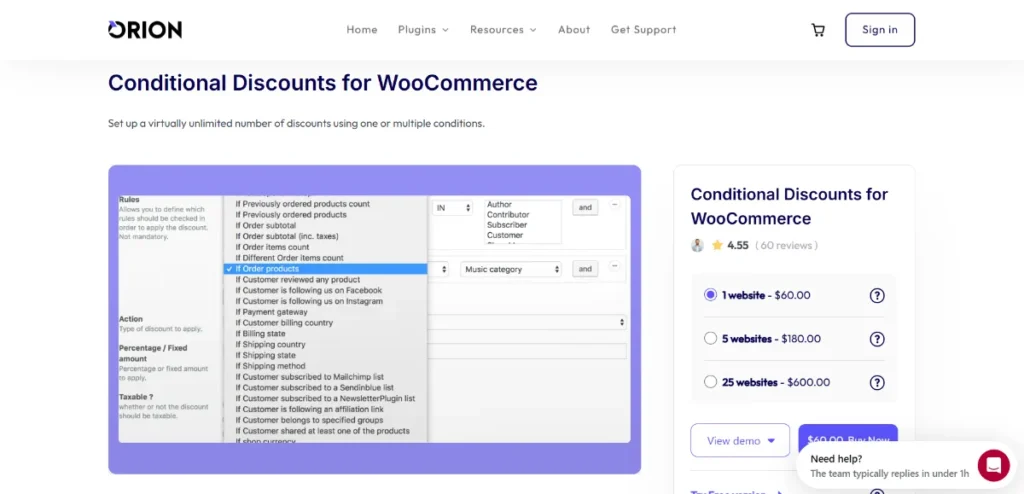Expand the Resources menu

pos(503,30)
